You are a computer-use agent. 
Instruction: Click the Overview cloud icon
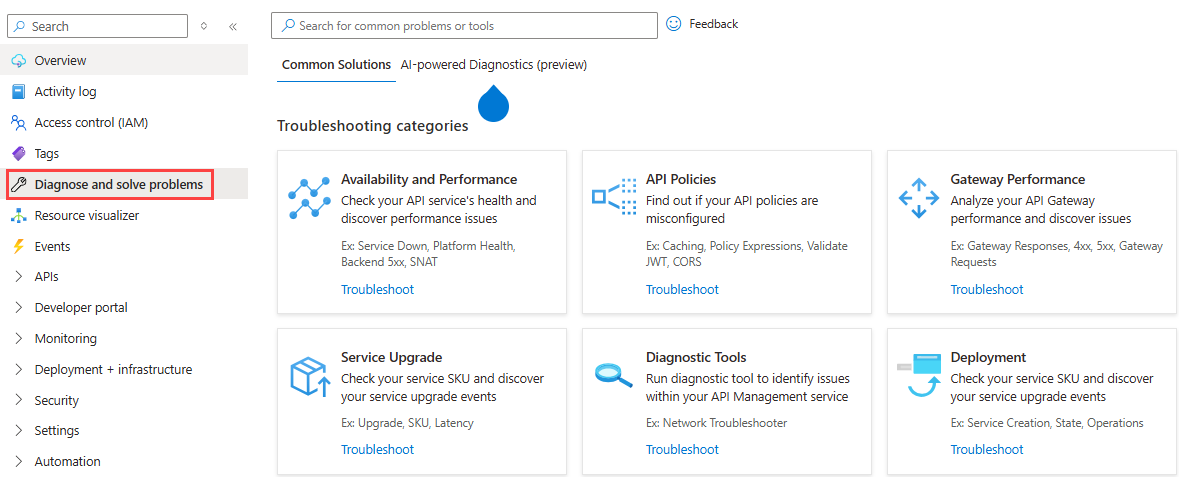18,61
